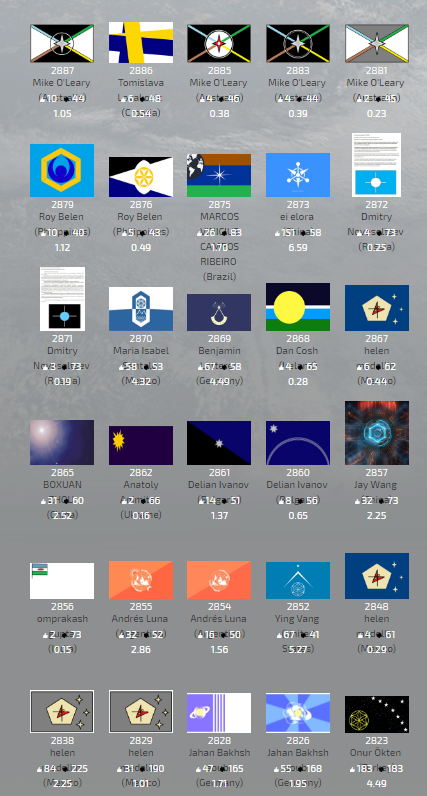
Task: Click (Brazil) under MARCOS RIBEIRO
Action: [x=219, y=277]
